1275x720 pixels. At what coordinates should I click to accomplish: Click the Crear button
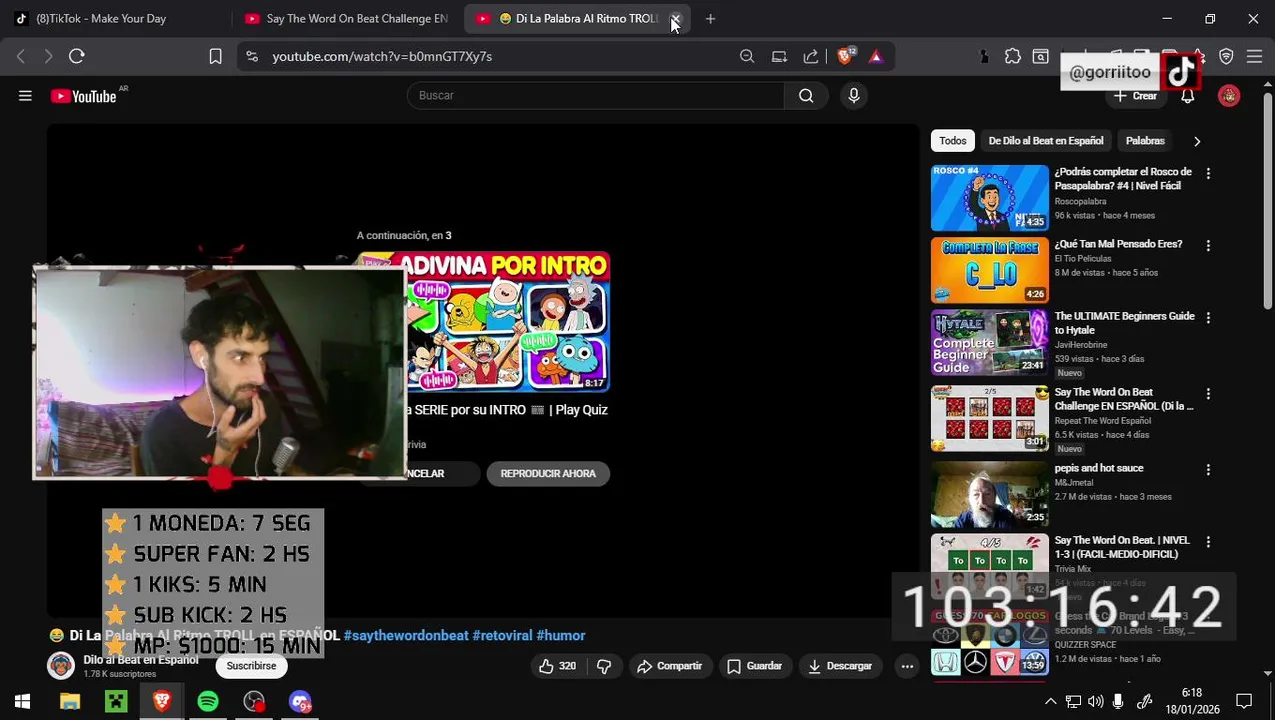click(x=1135, y=96)
